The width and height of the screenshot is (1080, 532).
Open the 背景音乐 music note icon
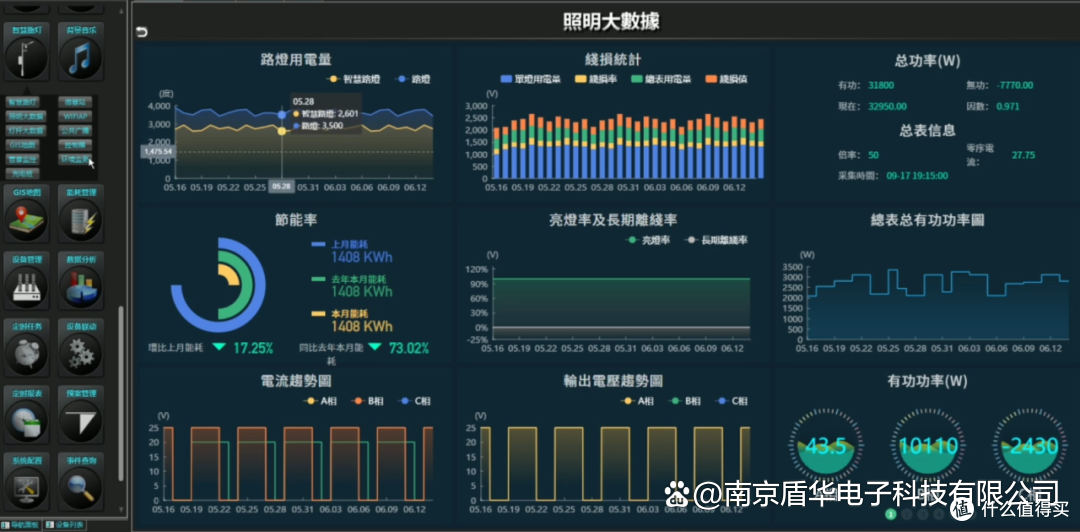tap(81, 59)
